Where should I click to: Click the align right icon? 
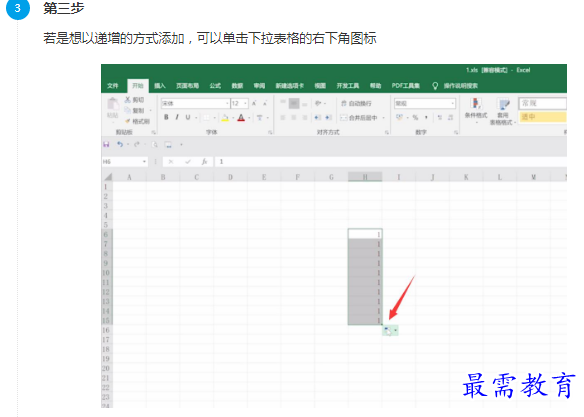coord(305,118)
